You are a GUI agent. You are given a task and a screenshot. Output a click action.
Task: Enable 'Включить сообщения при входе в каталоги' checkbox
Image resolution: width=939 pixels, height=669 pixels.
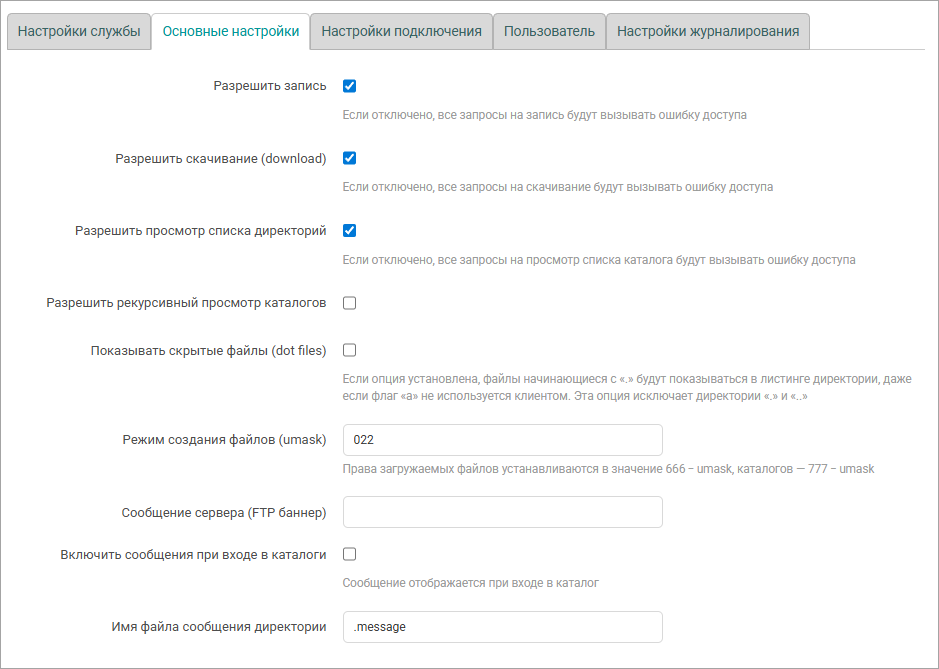[350, 554]
